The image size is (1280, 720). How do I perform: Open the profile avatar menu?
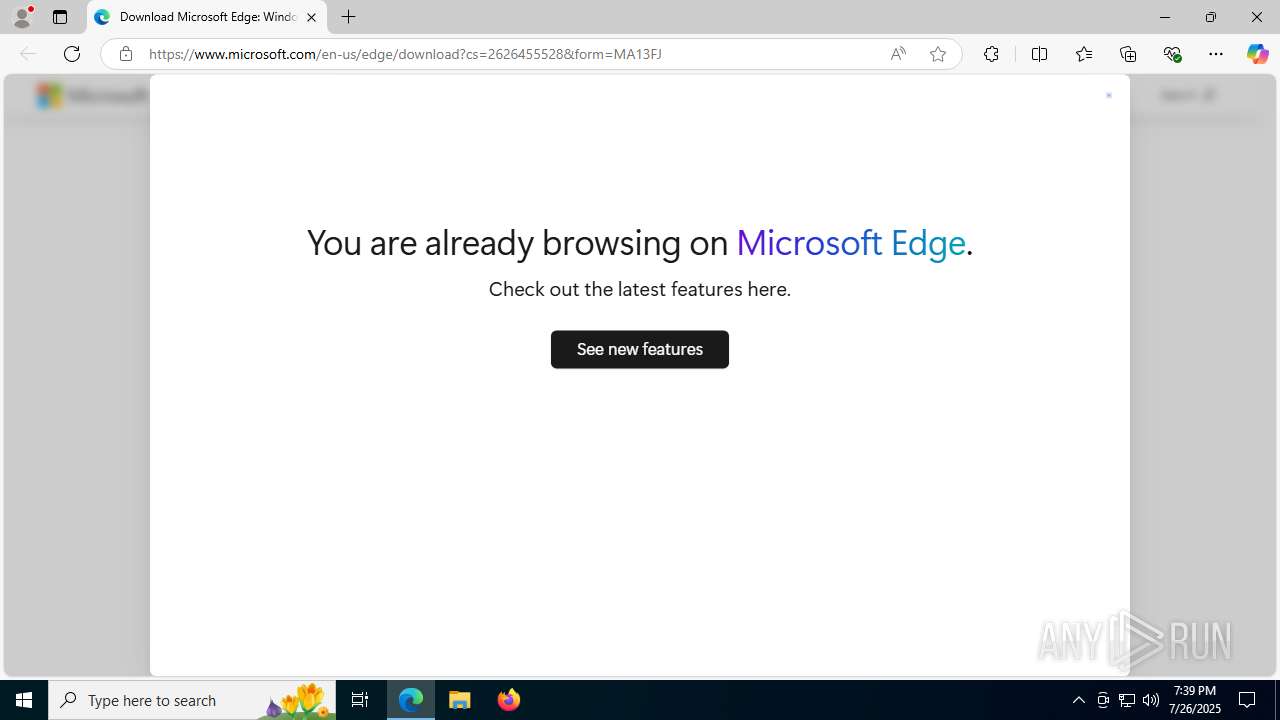22,17
